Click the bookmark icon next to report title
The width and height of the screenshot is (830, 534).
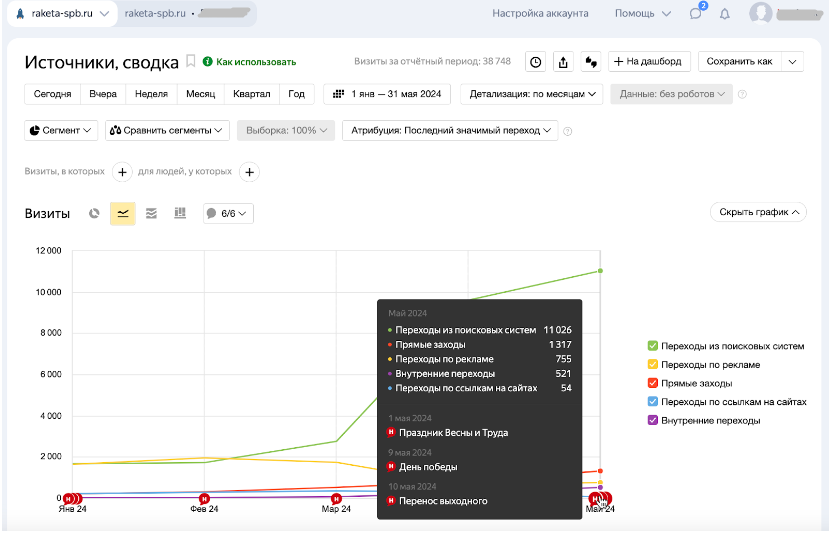[190, 62]
